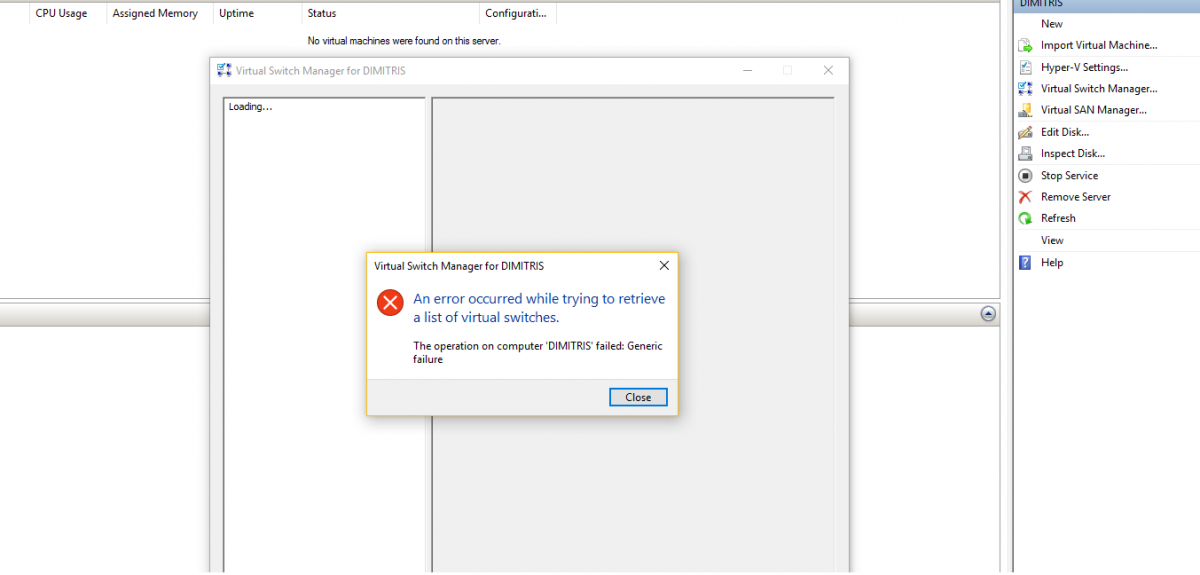Select Stop Service action
The height and width of the screenshot is (575, 1200).
tap(1069, 175)
